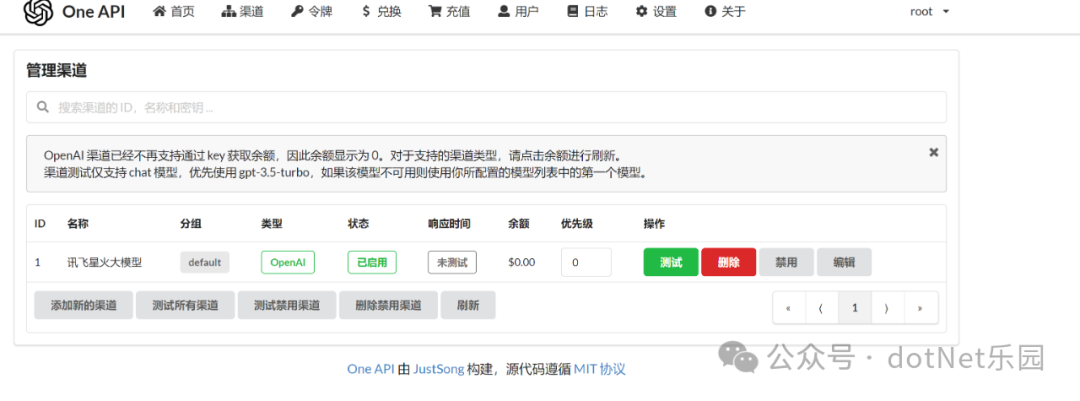1080x401 pixels.
Task: Focus the channel search input field
Action: (486, 107)
